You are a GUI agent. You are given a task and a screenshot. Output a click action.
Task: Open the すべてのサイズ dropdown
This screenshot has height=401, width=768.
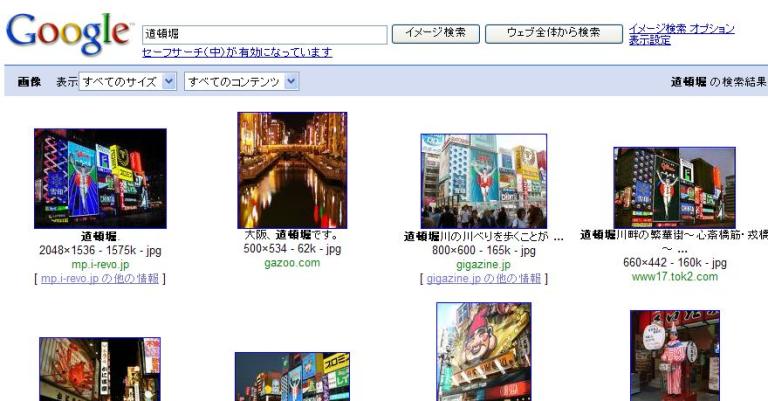pos(127,81)
